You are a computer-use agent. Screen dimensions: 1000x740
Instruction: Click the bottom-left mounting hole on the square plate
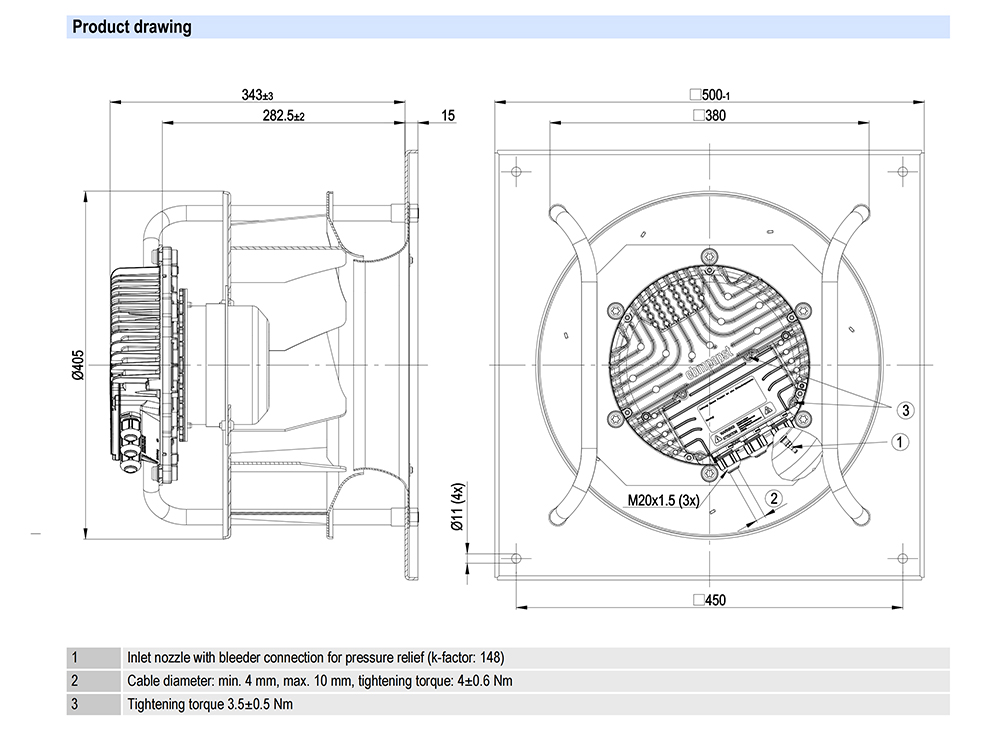pyautogui.click(x=516, y=558)
